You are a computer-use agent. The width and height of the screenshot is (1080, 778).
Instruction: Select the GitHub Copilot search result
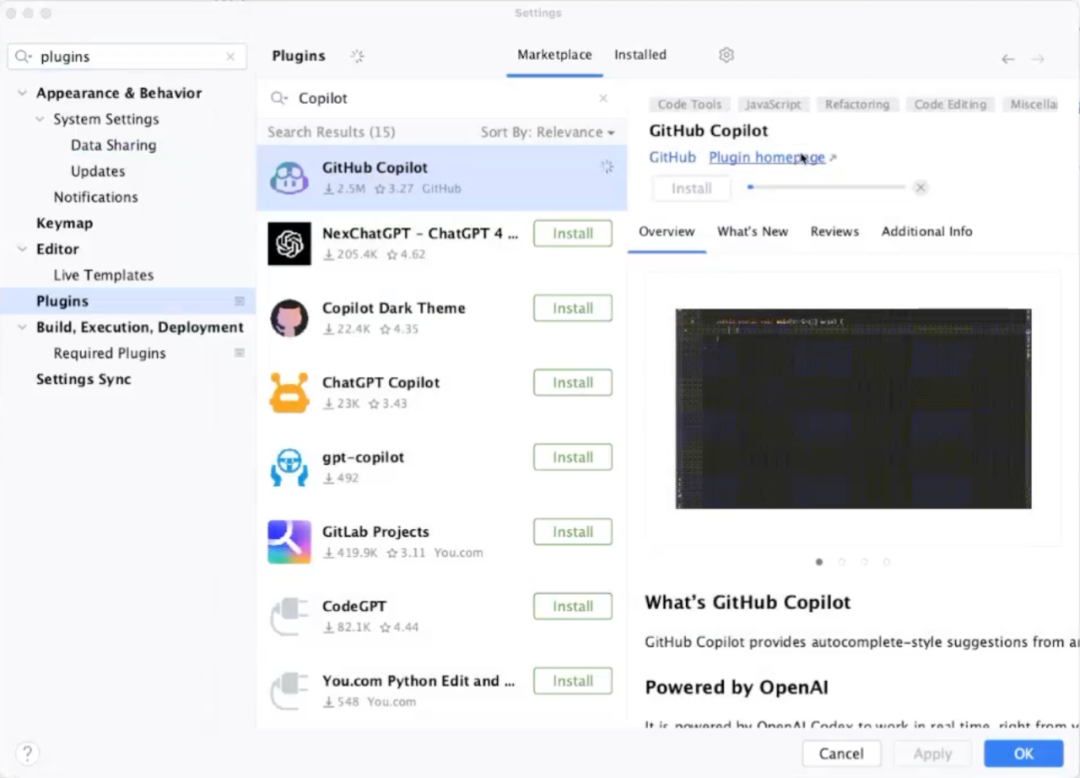(x=442, y=178)
